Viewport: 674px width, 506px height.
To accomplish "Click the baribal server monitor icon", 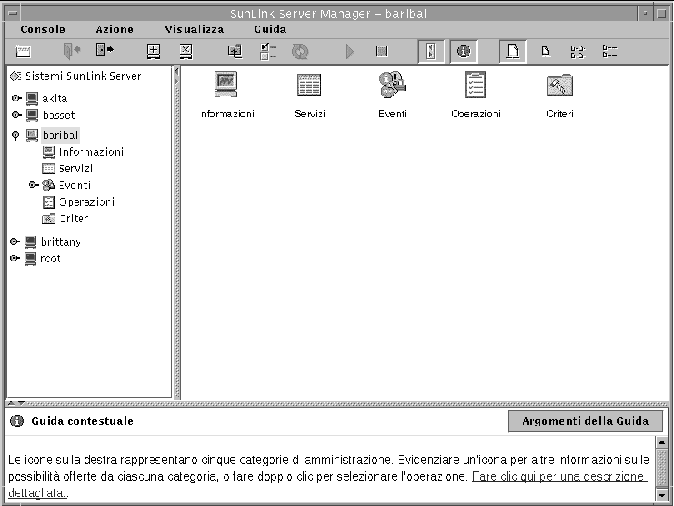I will (x=32, y=135).
